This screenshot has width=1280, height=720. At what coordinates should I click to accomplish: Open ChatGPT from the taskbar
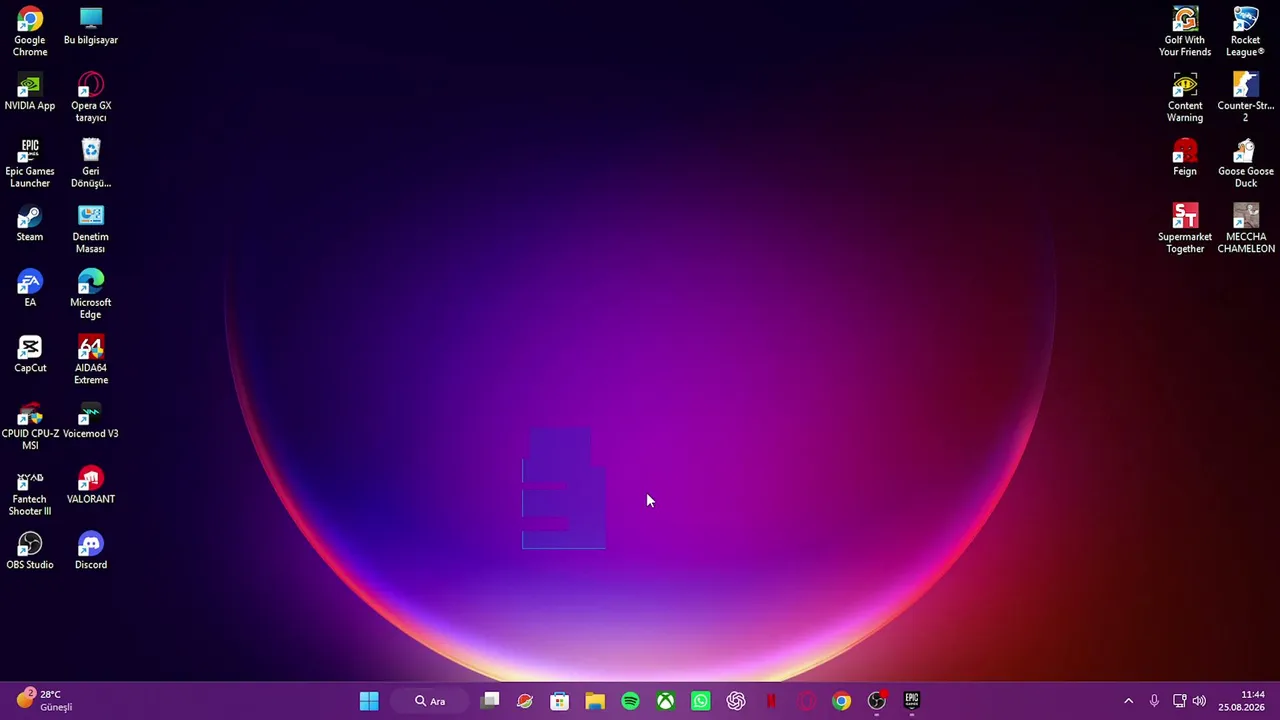pyautogui.click(x=736, y=701)
